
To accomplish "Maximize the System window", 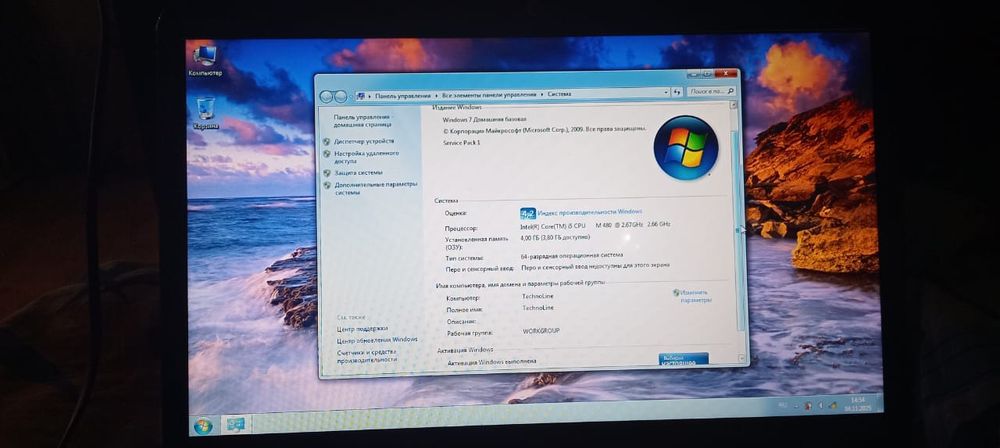I will click(x=707, y=73).
